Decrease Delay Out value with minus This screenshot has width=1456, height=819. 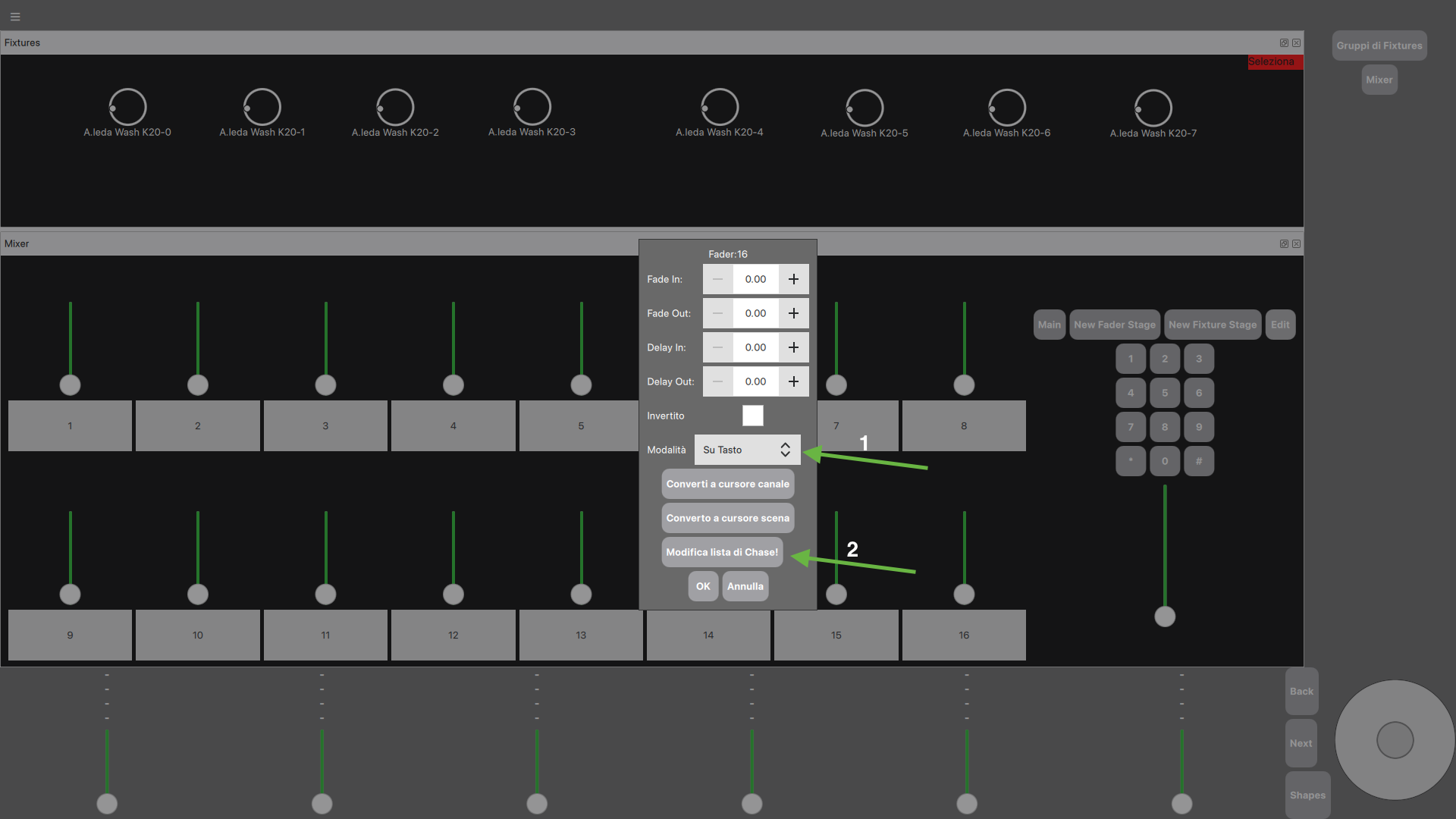717,381
